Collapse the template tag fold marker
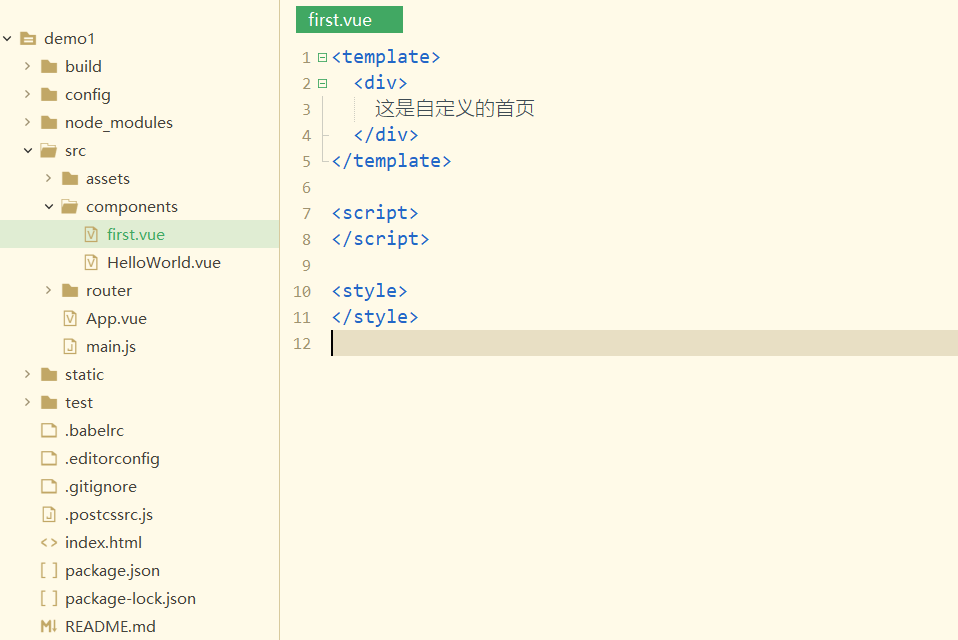Screen dimensions: 958x640 point(322,57)
